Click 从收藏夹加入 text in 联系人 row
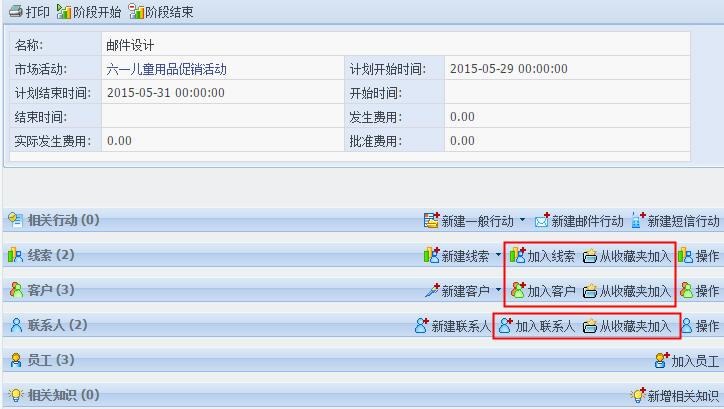 tap(635, 326)
